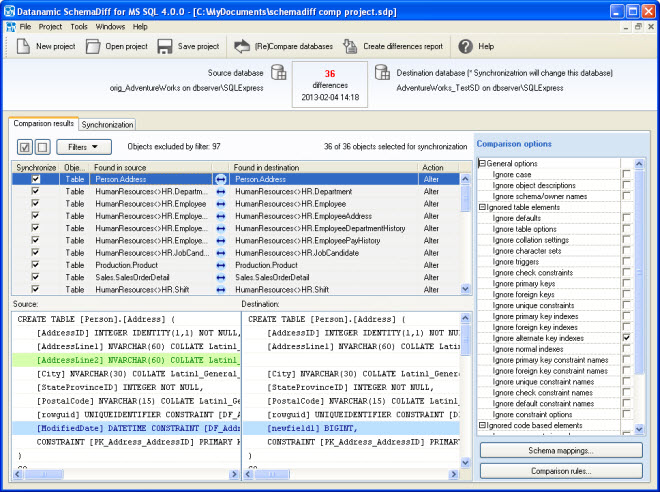Screen dimensions: 660x492
Task: Open the Project menu
Action: click(x=50, y=27)
